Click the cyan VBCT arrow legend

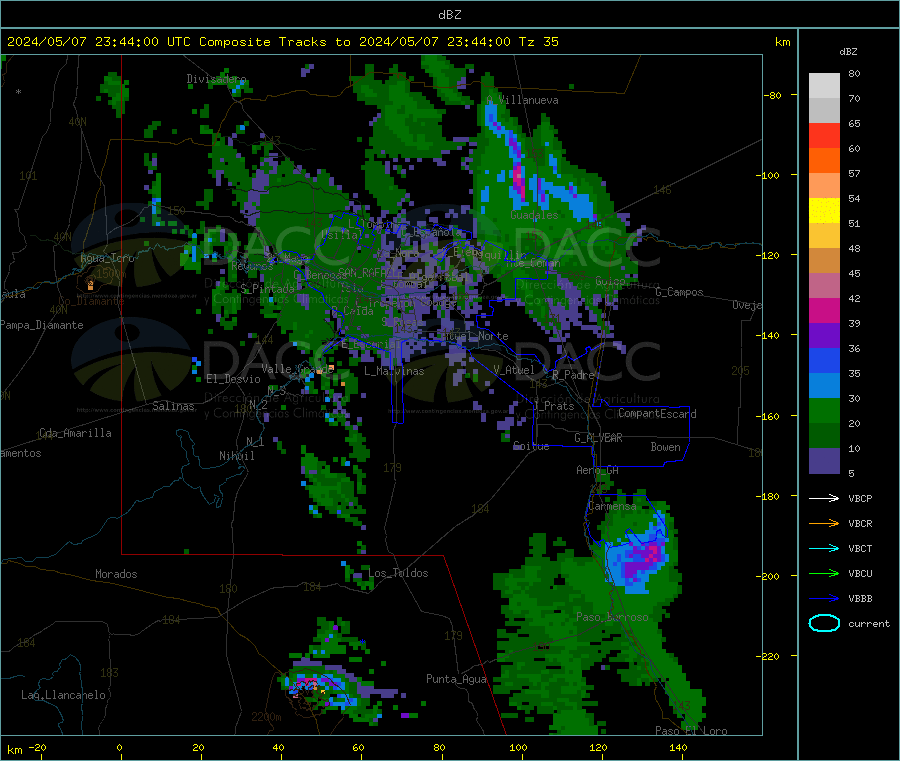pos(824,548)
